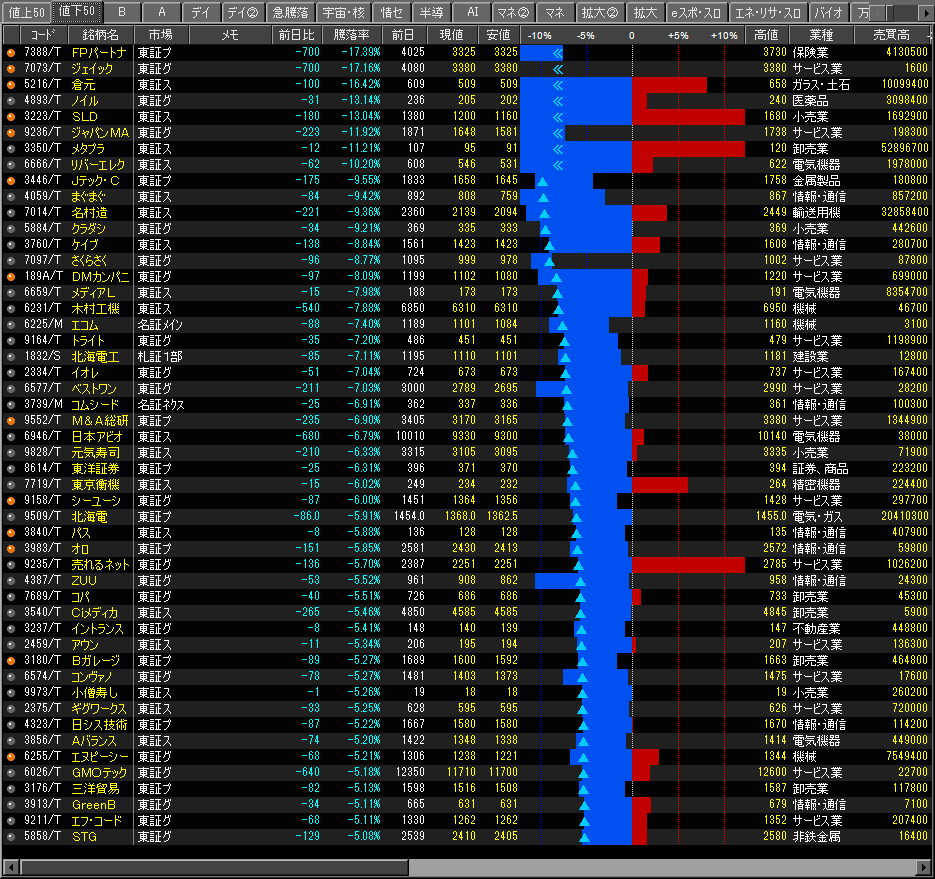The height and width of the screenshot is (879, 935).
Task: Click the code cell 6225/M
Action: click(x=44, y=325)
